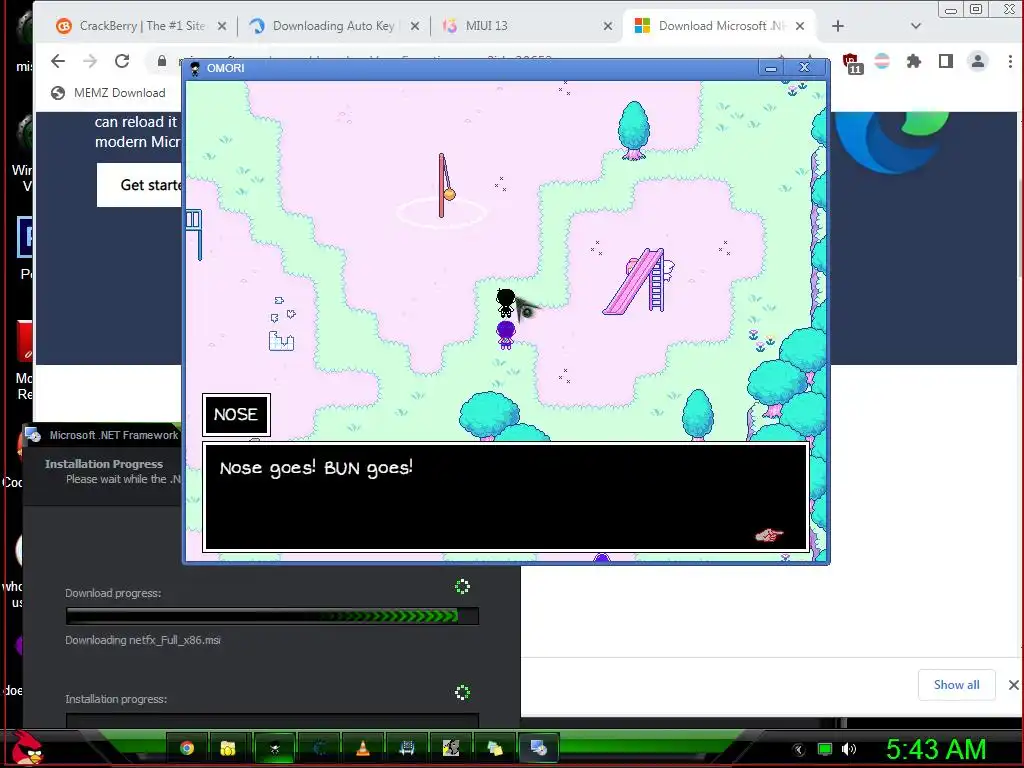
Task: Click the OMORI window title icon
Action: tap(195, 69)
